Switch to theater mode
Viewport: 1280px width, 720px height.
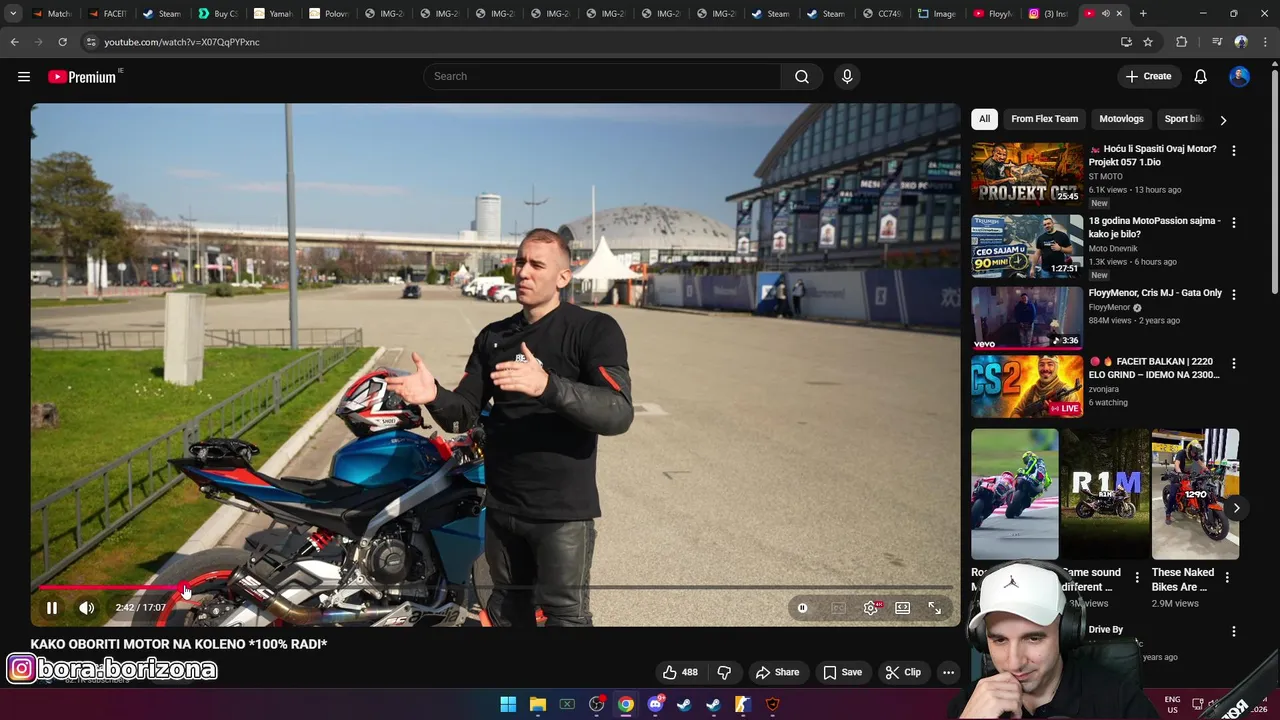point(903,608)
